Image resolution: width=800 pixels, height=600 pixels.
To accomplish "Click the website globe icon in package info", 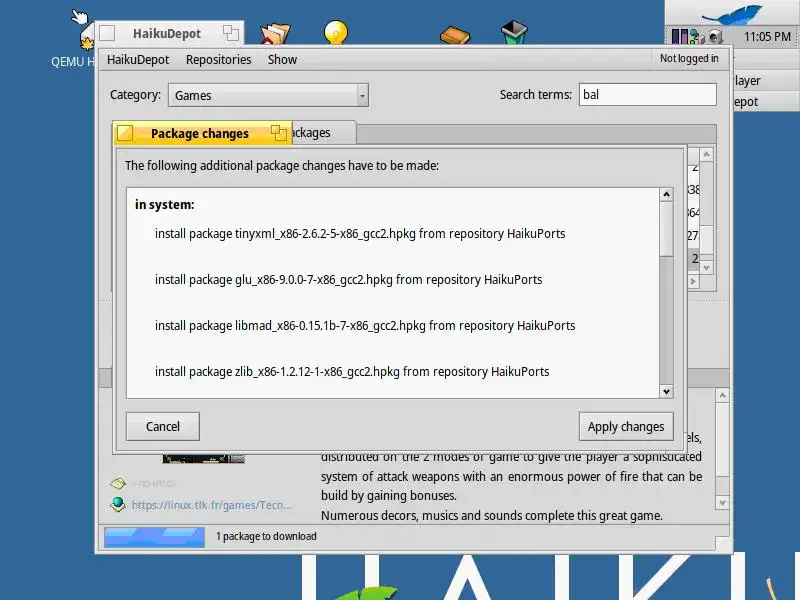I will pyautogui.click(x=118, y=505).
